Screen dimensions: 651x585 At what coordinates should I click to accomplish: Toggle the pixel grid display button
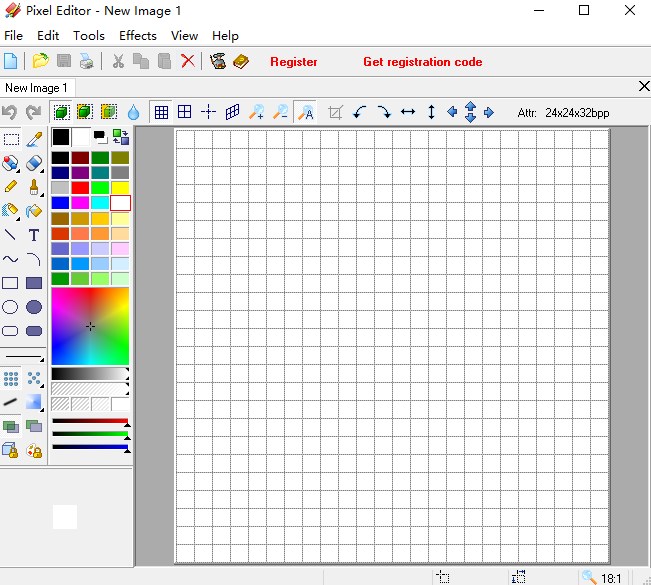pyautogui.click(x=161, y=113)
